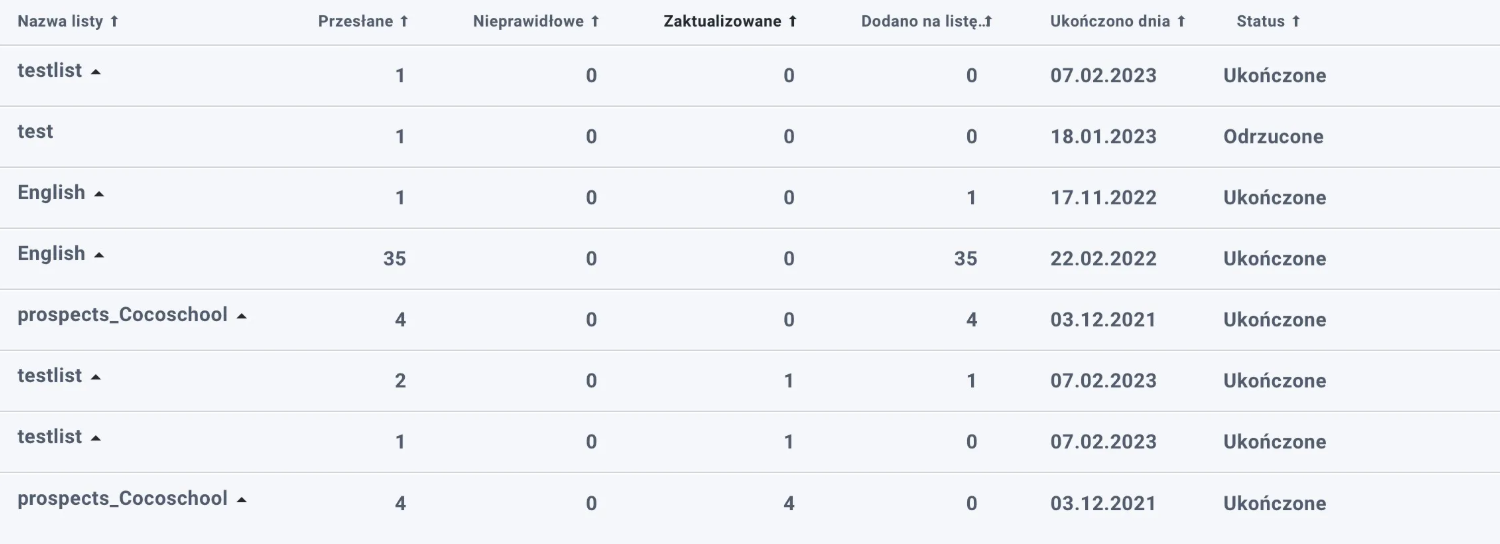The height and width of the screenshot is (544, 1500).
Task: Click sort arrow beside Nazwa listy header
Action: (114, 22)
